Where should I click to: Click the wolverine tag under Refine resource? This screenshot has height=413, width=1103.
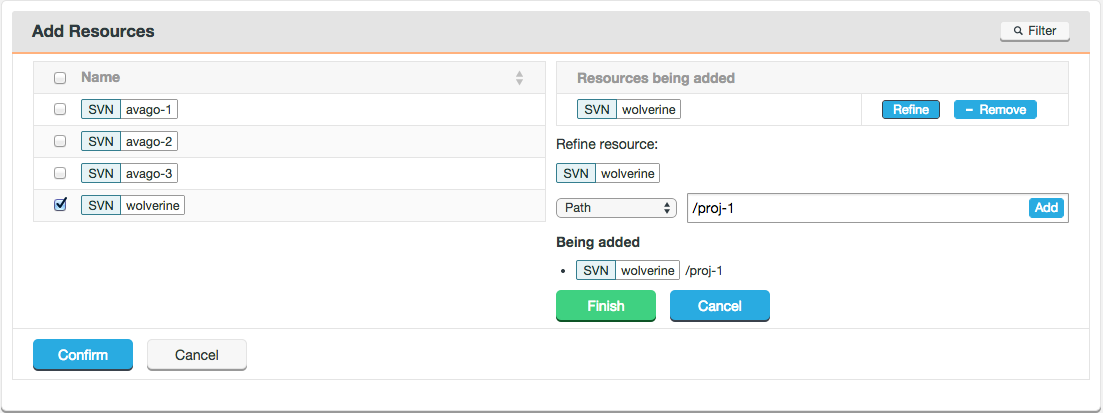[627, 173]
